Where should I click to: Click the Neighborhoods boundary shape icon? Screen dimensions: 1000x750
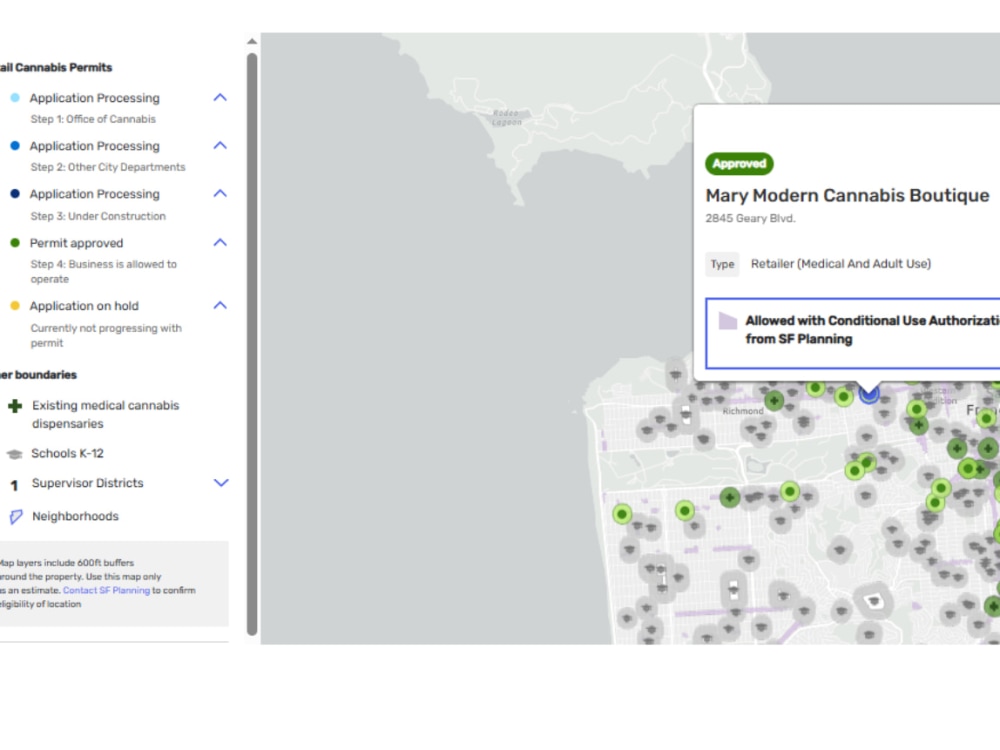pyautogui.click(x=16, y=516)
